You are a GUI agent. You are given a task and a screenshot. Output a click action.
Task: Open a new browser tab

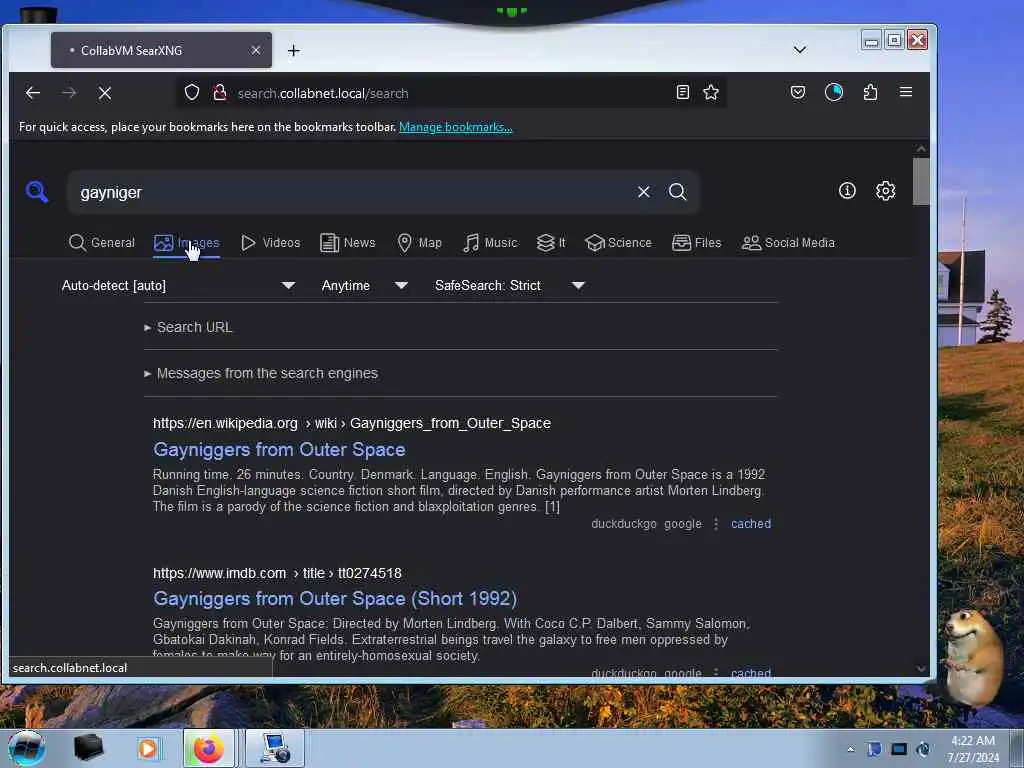tap(294, 50)
